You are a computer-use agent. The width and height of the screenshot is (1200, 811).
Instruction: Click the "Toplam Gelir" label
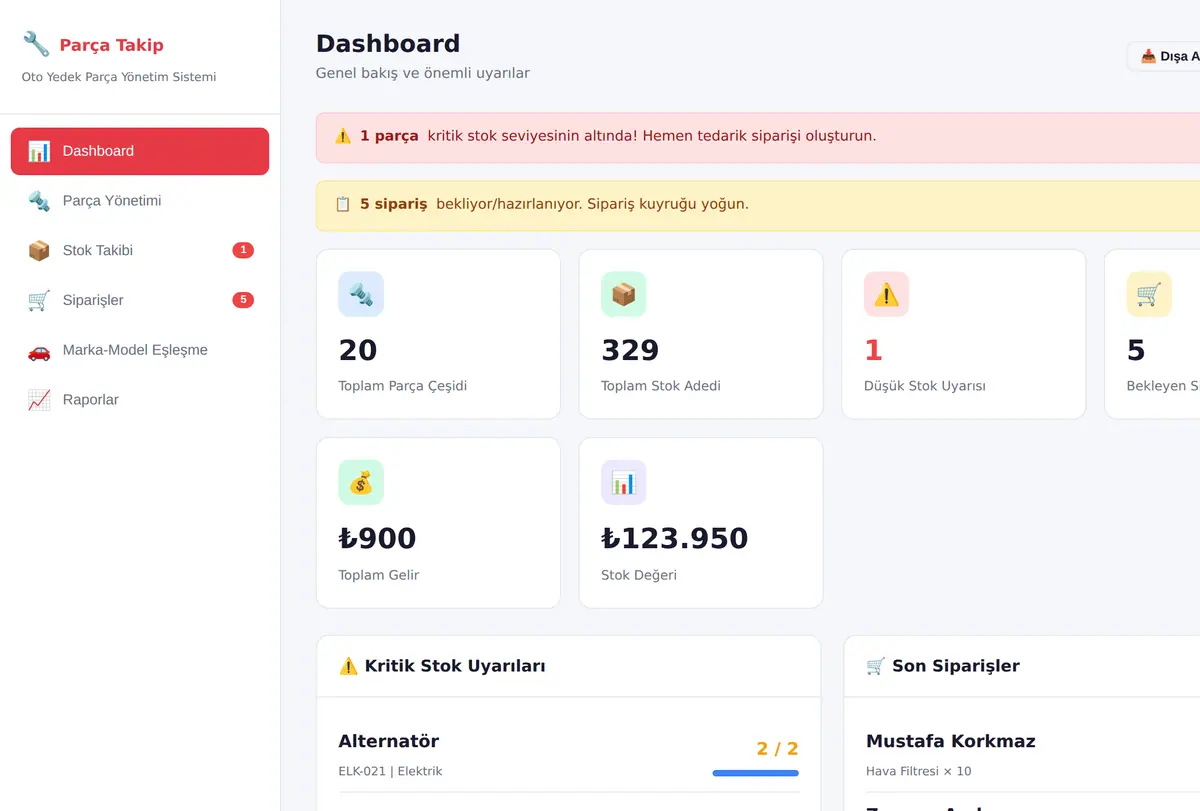click(379, 575)
